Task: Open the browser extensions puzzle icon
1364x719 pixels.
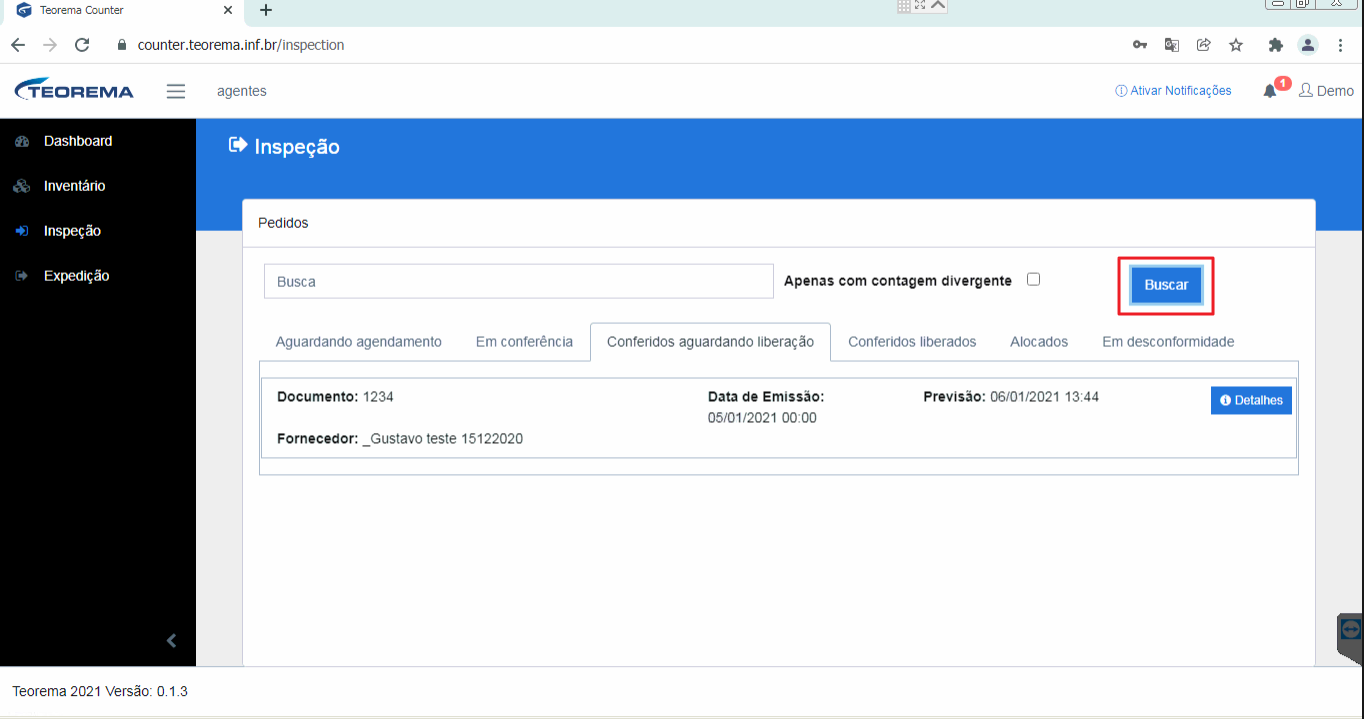Action: [1275, 45]
